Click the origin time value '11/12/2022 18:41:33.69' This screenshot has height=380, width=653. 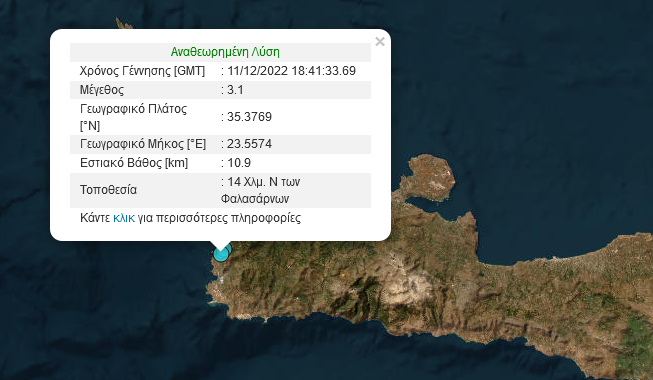291,71
